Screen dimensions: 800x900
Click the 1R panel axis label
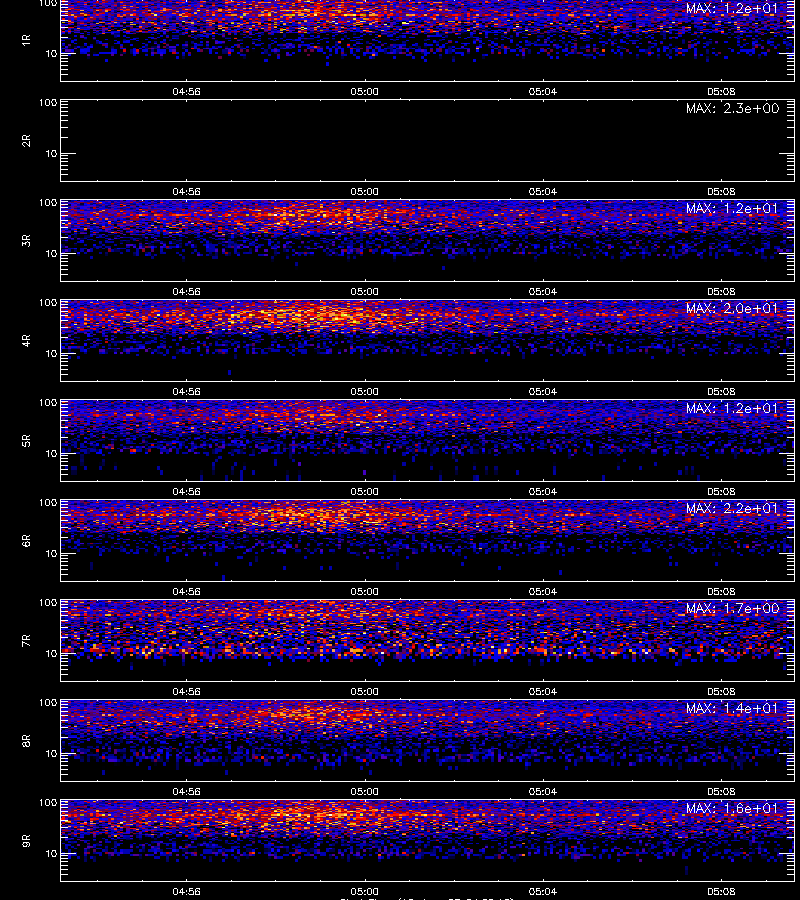(x=26, y=40)
